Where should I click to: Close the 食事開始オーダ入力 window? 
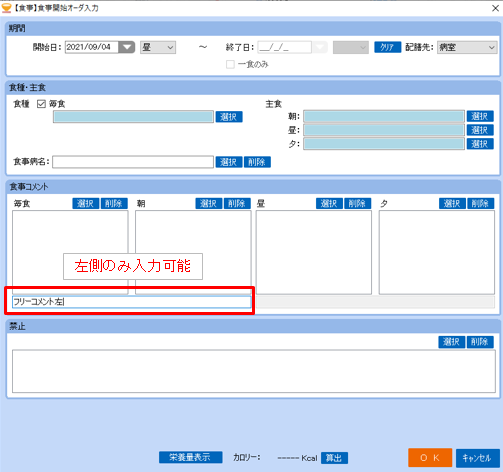(x=495, y=8)
